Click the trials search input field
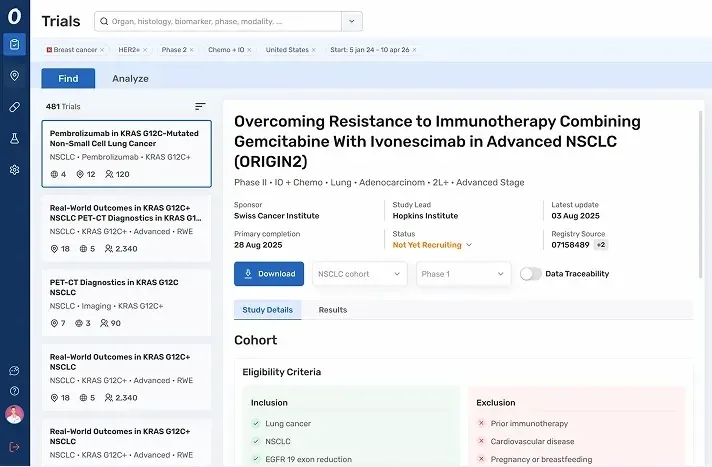 [220, 21]
